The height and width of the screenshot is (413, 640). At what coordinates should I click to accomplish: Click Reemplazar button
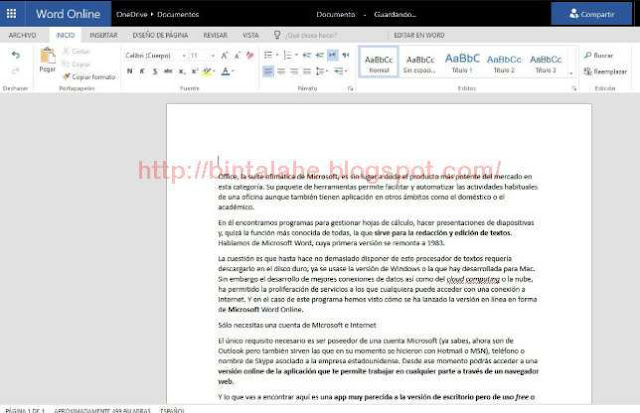(605, 71)
